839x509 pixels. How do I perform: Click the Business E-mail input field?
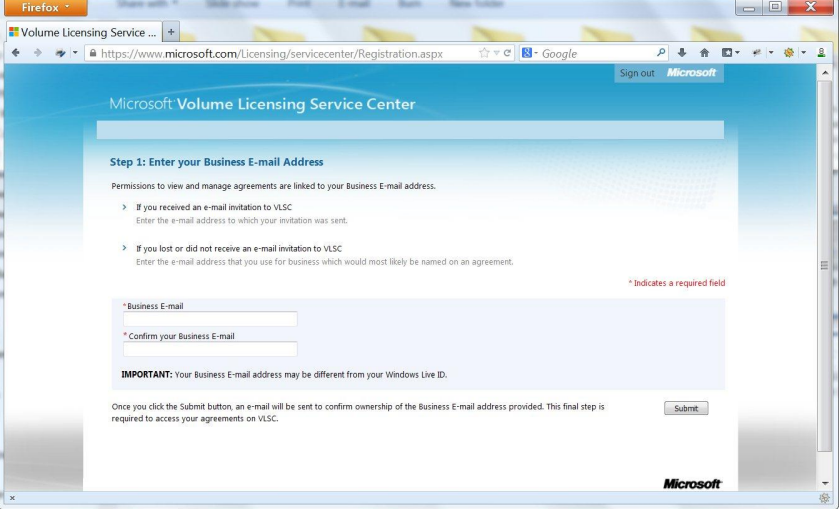(210, 318)
